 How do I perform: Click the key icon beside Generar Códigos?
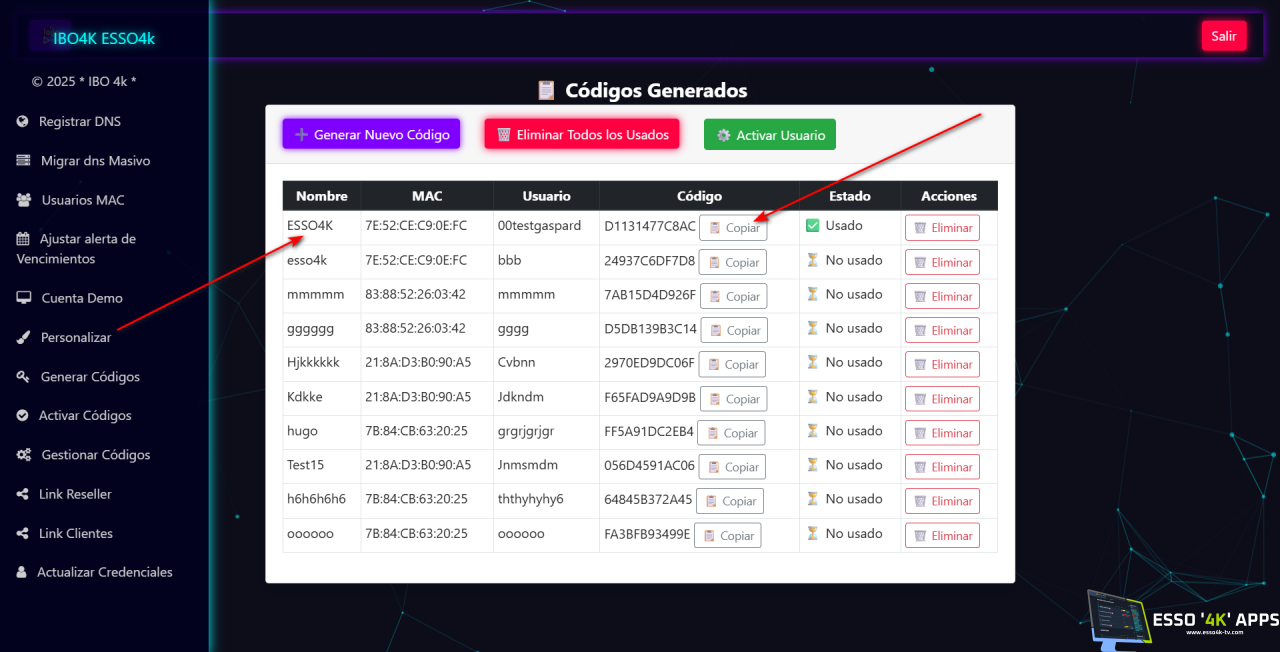pos(23,377)
